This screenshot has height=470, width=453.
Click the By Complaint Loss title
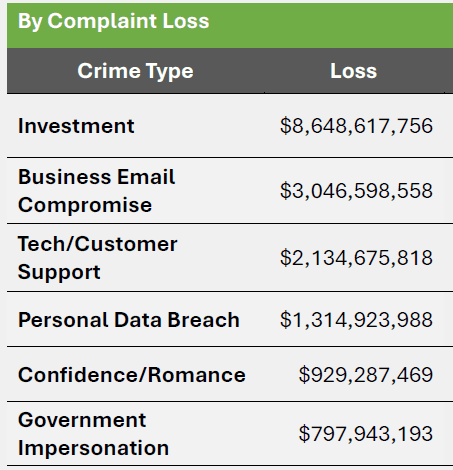(x=113, y=21)
